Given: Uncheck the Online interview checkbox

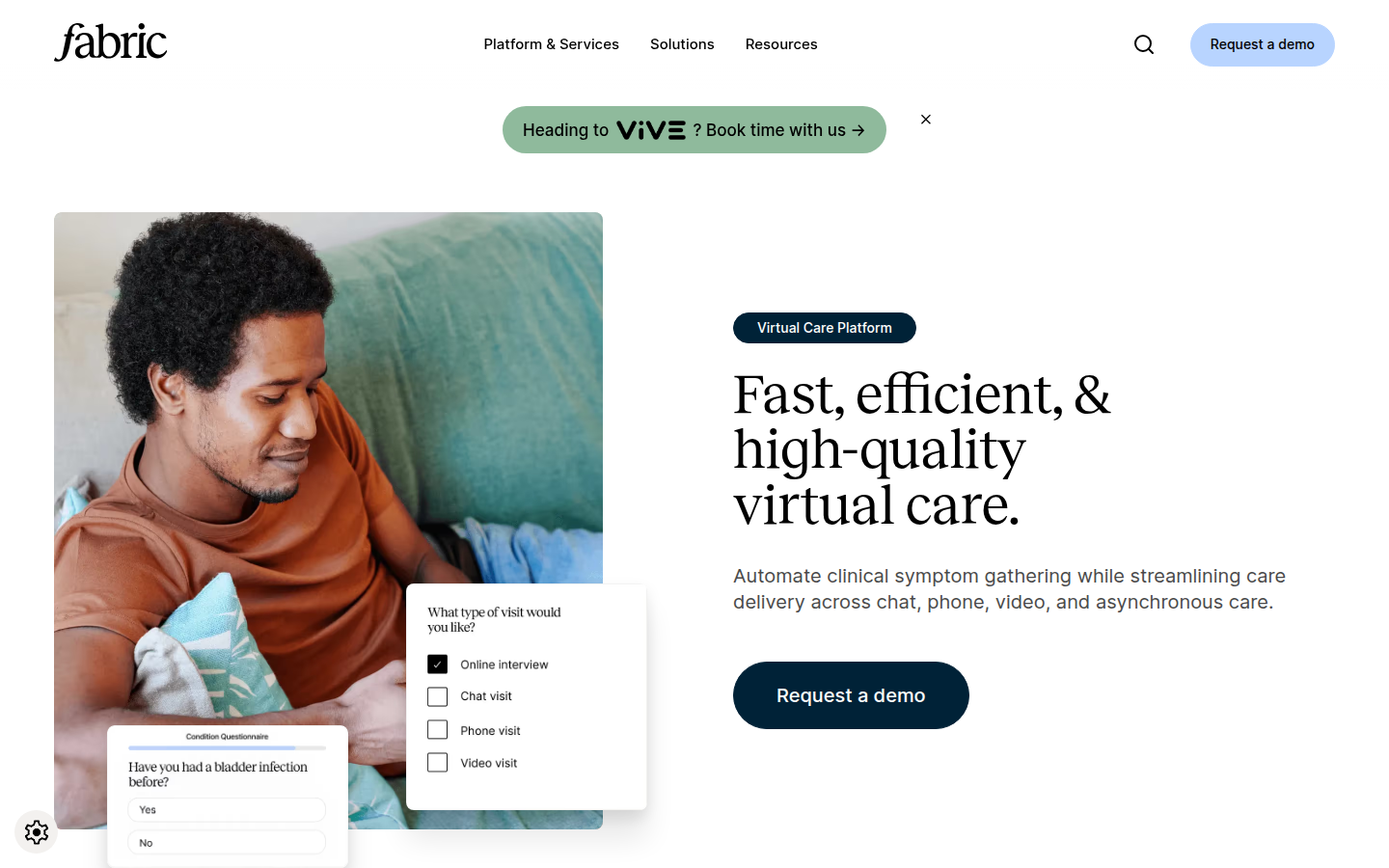Looking at the screenshot, I should point(438,665).
